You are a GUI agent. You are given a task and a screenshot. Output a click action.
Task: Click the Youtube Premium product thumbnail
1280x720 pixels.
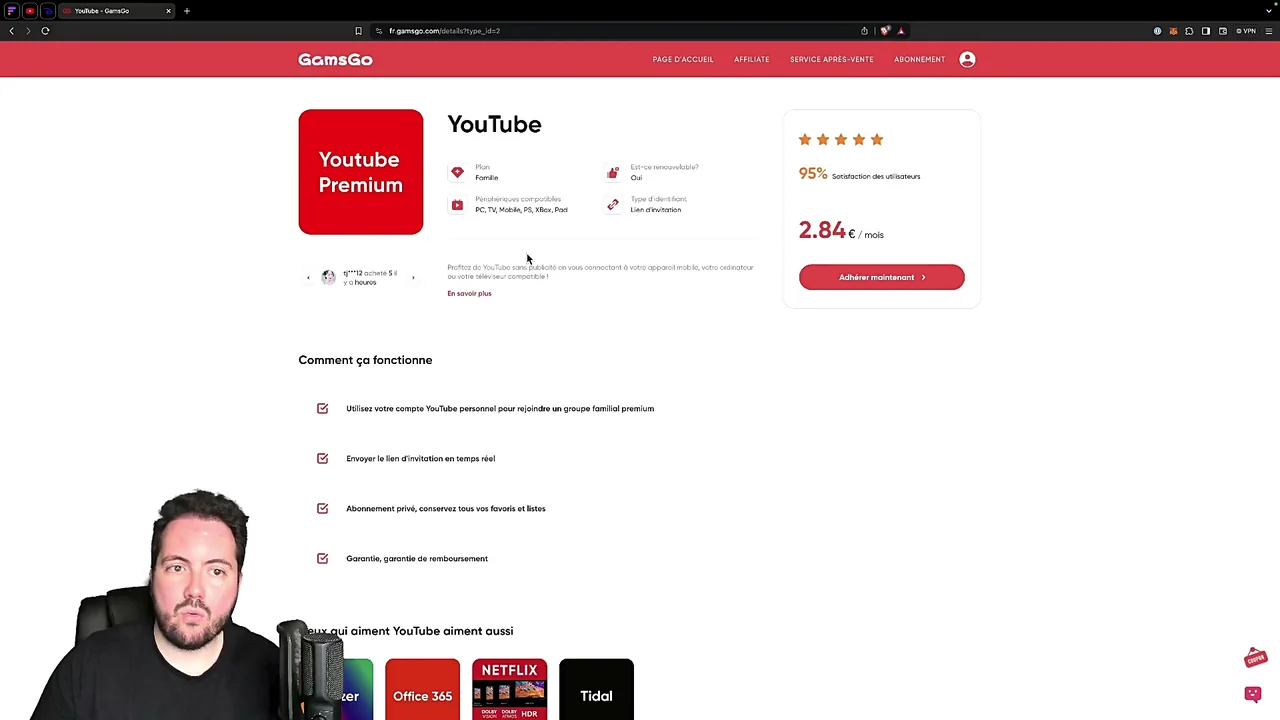[361, 172]
